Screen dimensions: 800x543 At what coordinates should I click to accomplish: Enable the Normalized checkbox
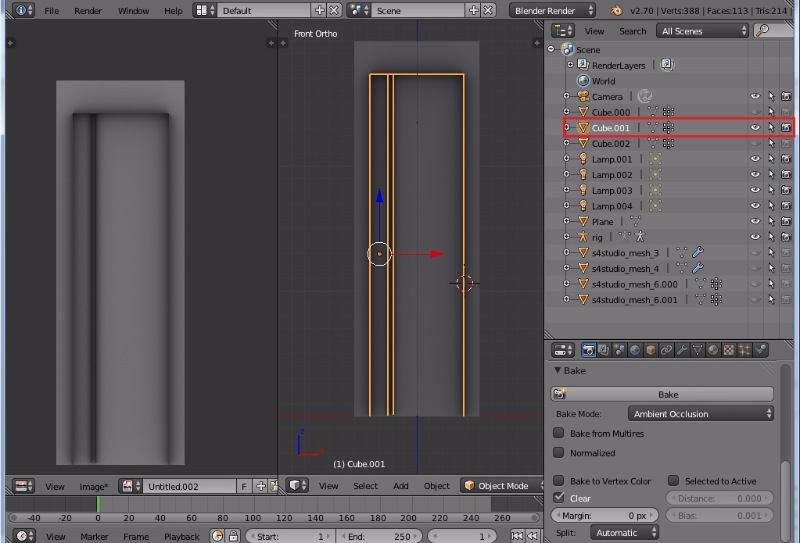click(559, 453)
